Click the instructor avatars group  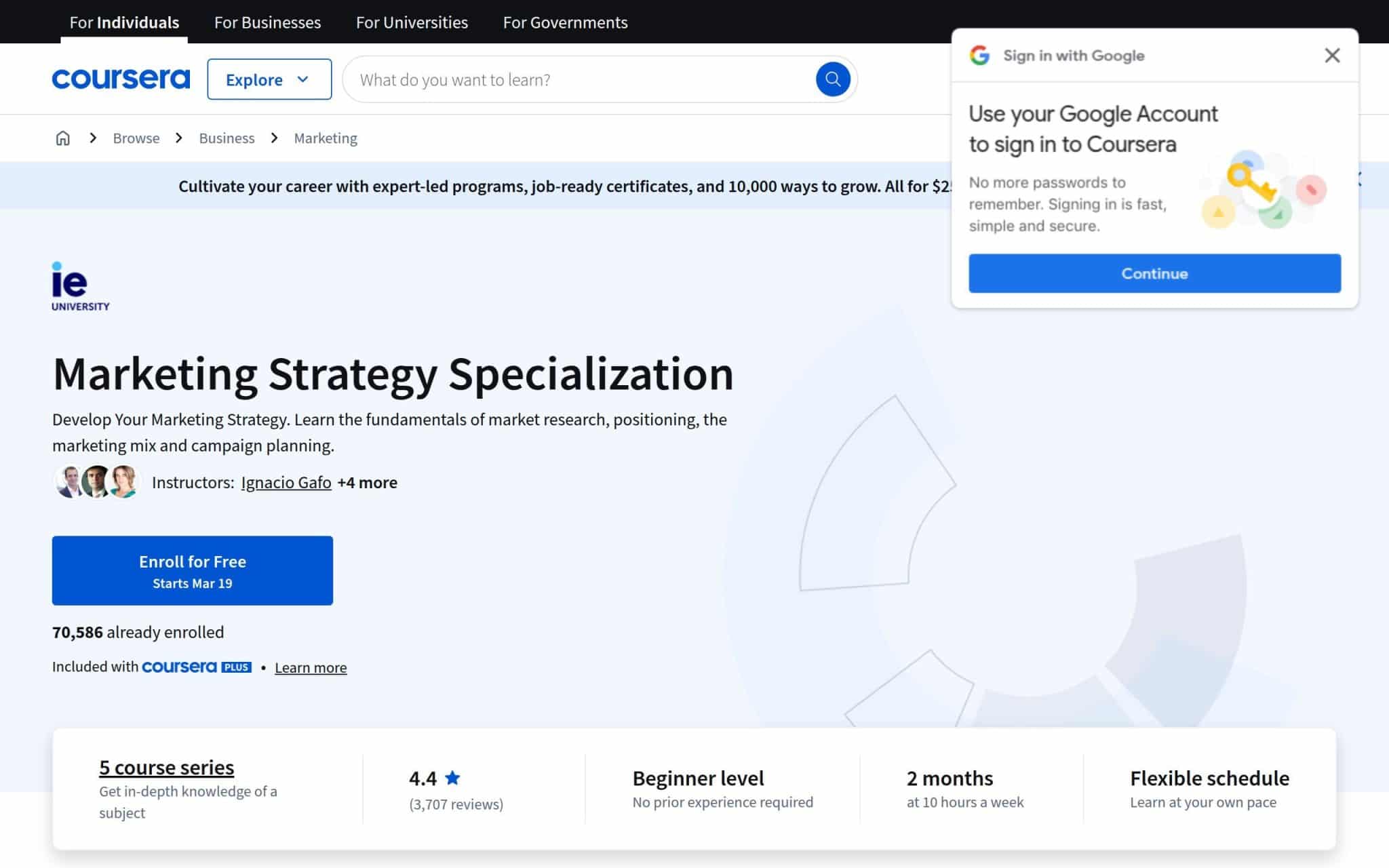coord(97,482)
